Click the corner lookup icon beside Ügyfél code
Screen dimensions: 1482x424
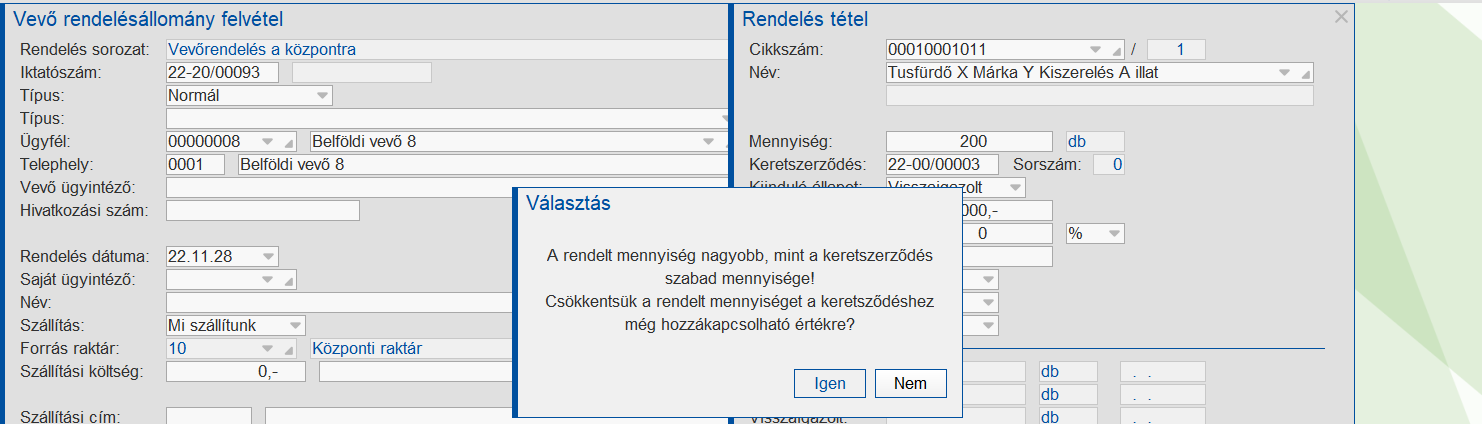(x=290, y=142)
